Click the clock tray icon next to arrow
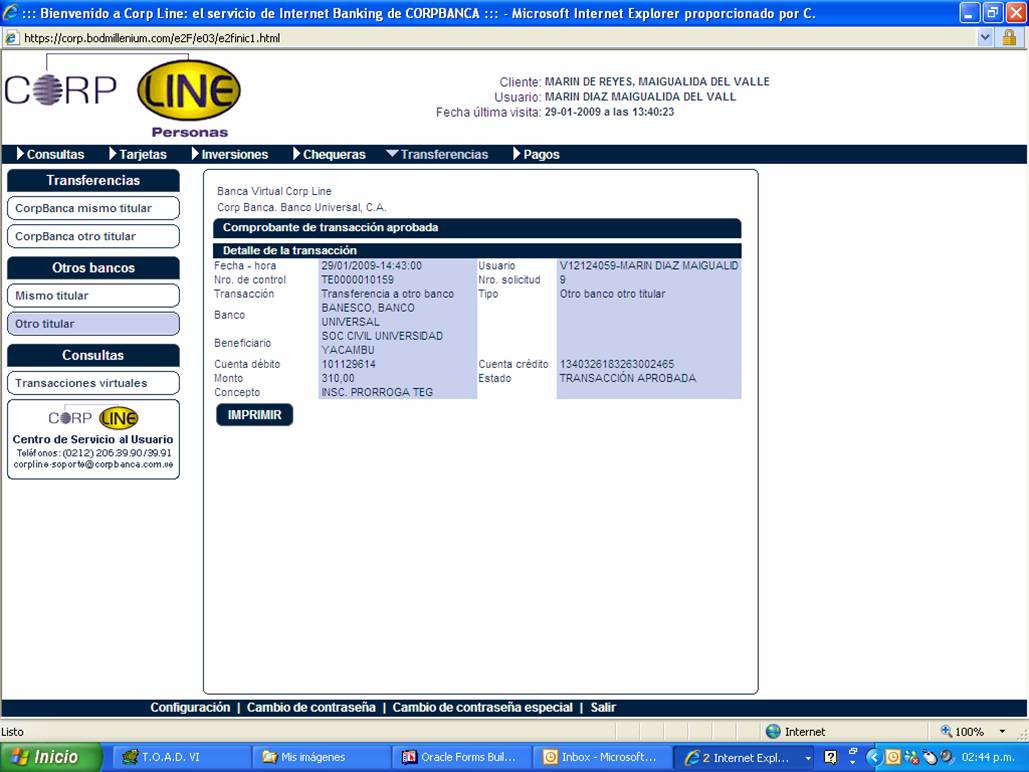The height and width of the screenshot is (772, 1029). click(x=892, y=757)
